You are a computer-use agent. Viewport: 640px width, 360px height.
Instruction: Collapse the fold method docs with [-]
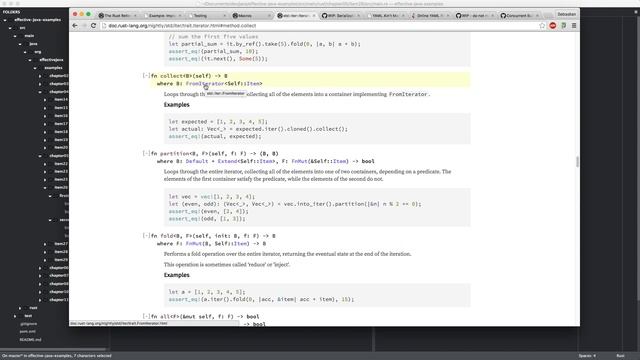click(x=146, y=236)
